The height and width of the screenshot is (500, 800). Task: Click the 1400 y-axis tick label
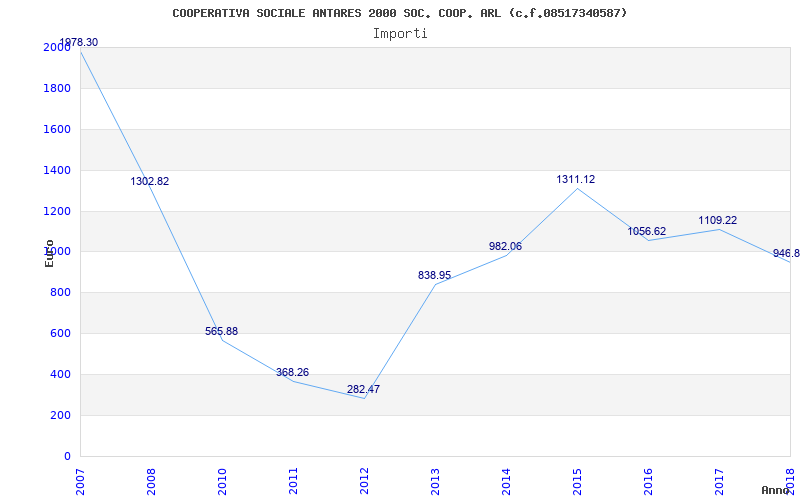[57, 170]
